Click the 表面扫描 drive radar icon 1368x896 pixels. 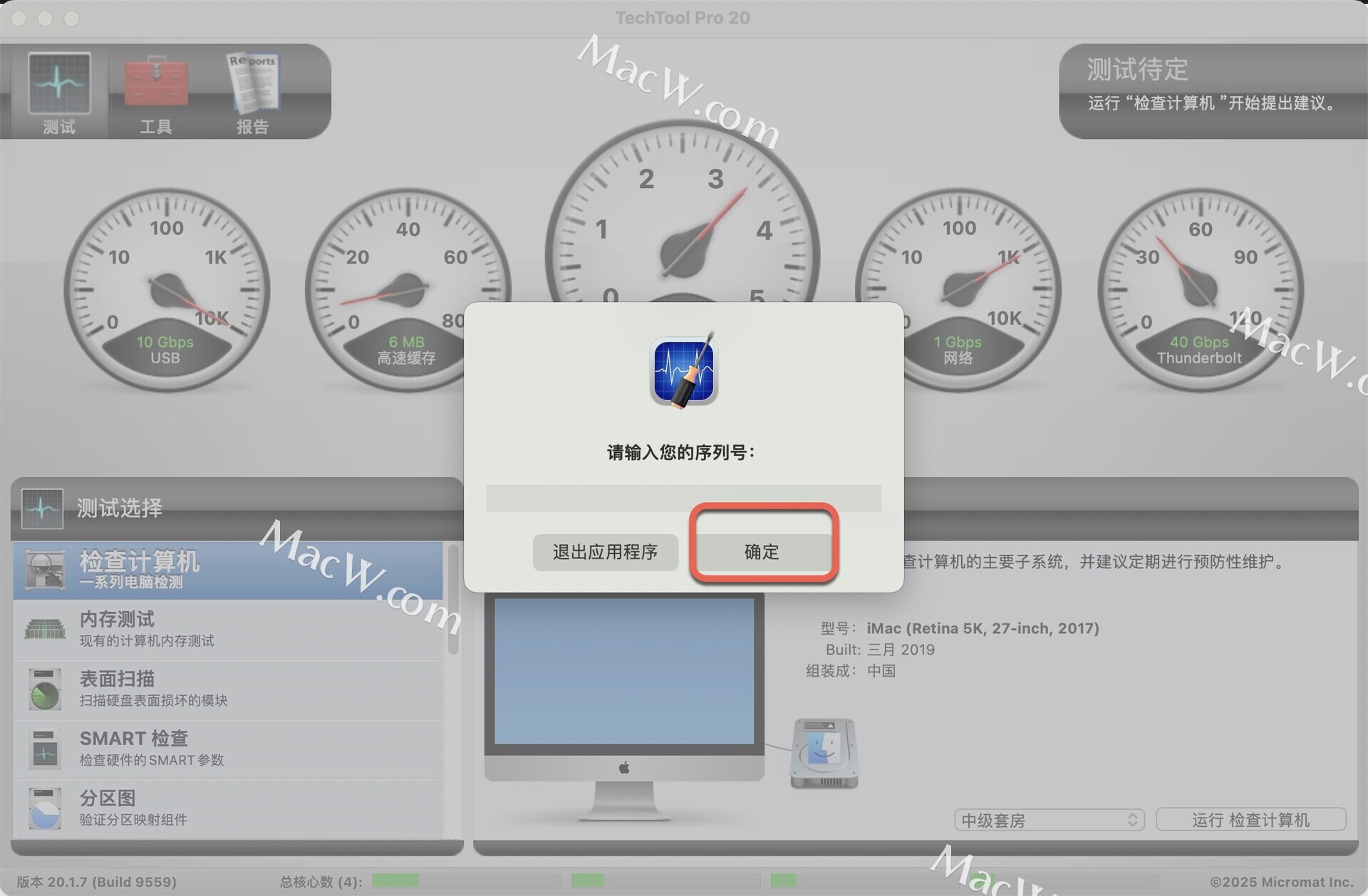[x=45, y=689]
